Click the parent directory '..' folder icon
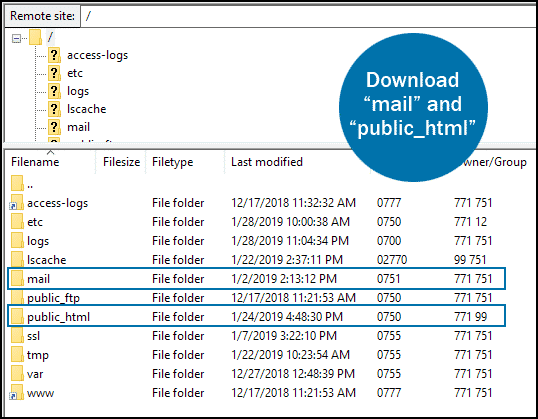This screenshot has width=538, height=419. [17, 183]
